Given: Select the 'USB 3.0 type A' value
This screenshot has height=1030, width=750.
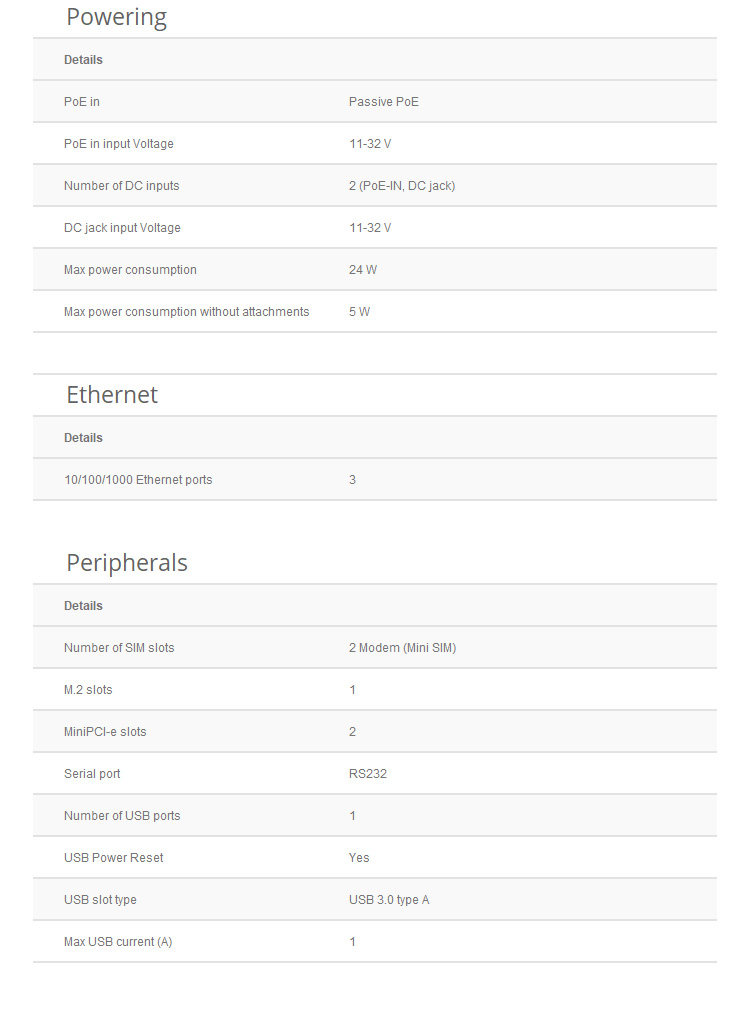Looking at the screenshot, I should (389, 900).
